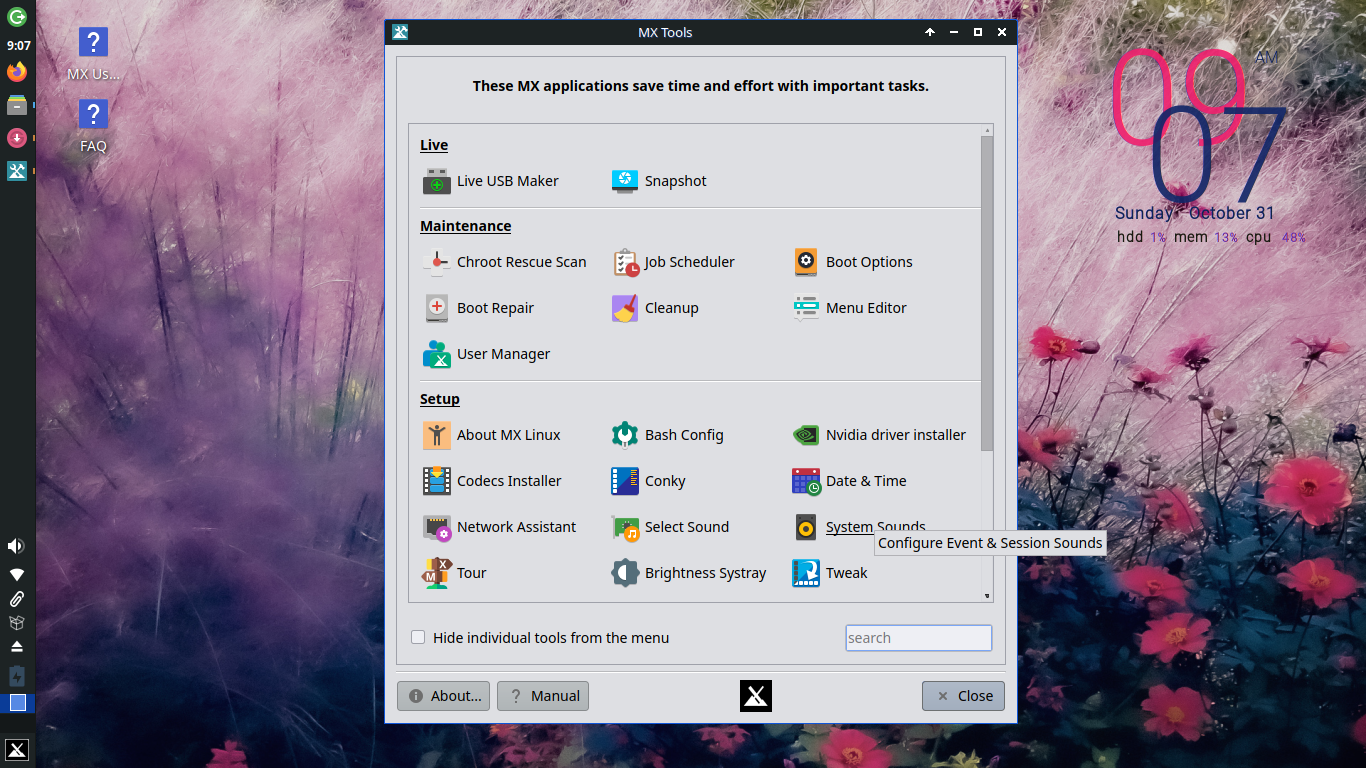1366x768 pixels.
Task: Open the Select Sound icon
Action: click(625, 527)
